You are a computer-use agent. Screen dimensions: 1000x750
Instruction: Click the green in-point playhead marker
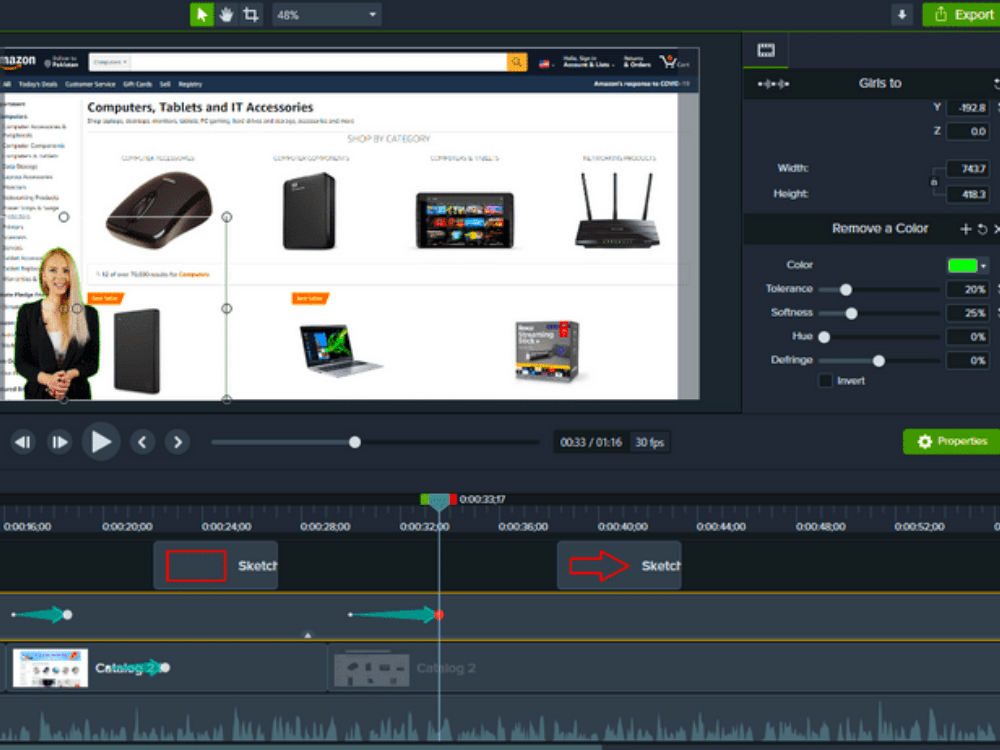click(425, 499)
